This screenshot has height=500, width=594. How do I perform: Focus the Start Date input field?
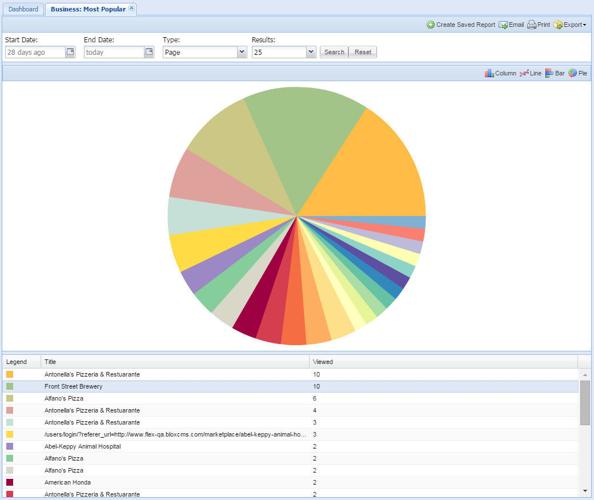[35, 52]
